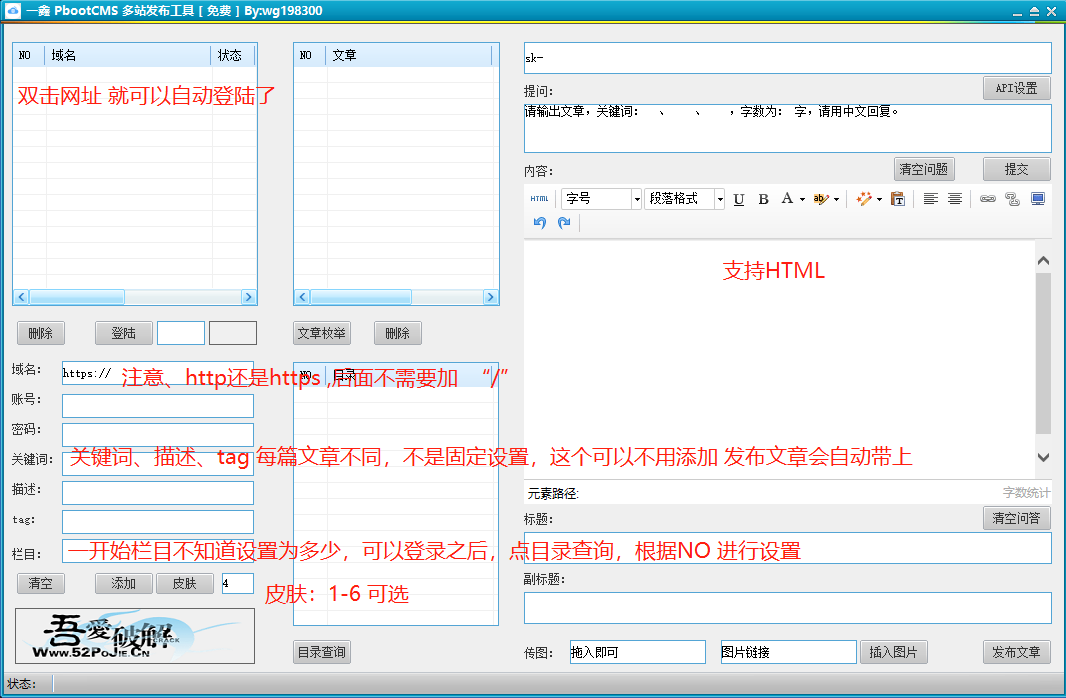Undo the last editor action
The height and width of the screenshot is (698, 1066).
point(540,222)
